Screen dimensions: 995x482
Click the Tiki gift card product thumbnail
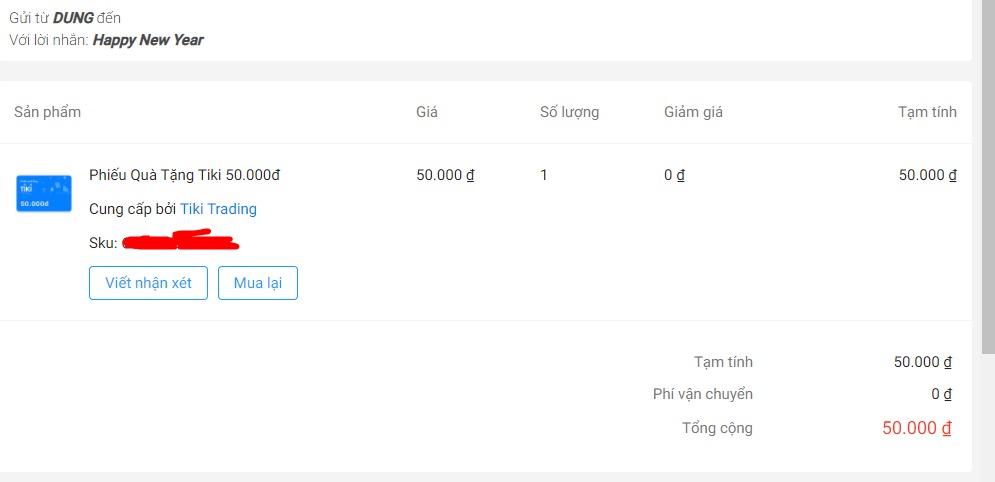[x=44, y=192]
